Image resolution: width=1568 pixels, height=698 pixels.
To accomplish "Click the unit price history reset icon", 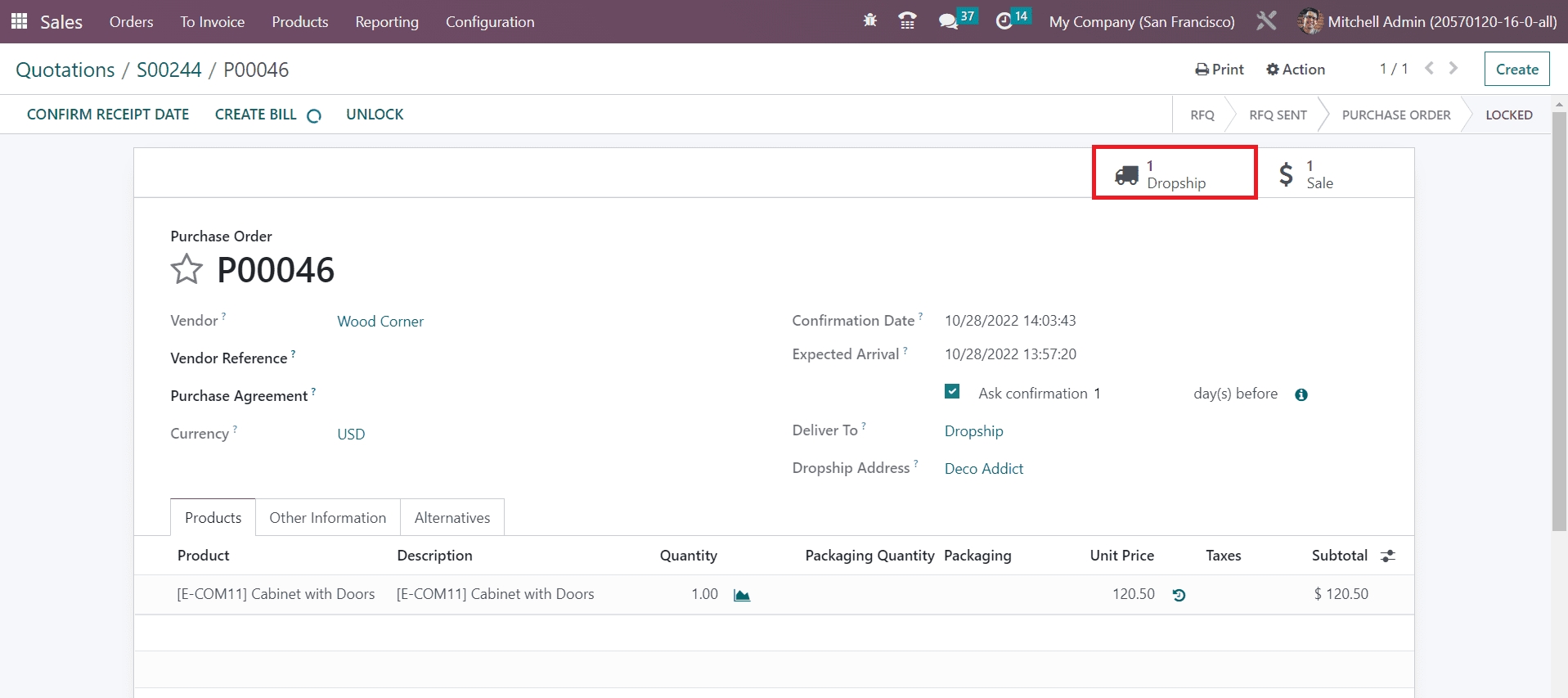I will pyautogui.click(x=1179, y=596).
